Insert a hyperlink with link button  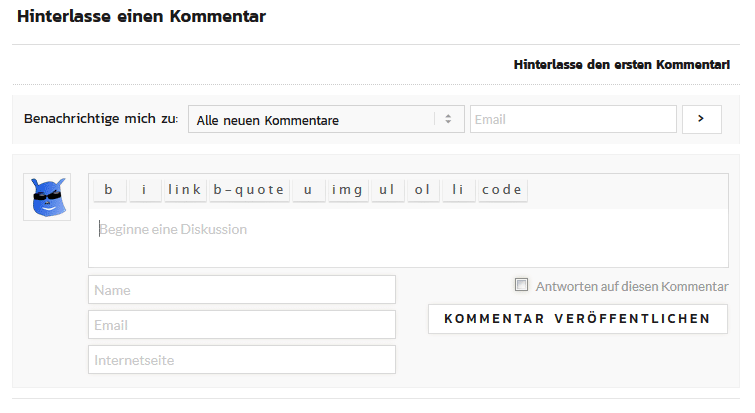click(x=185, y=190)
